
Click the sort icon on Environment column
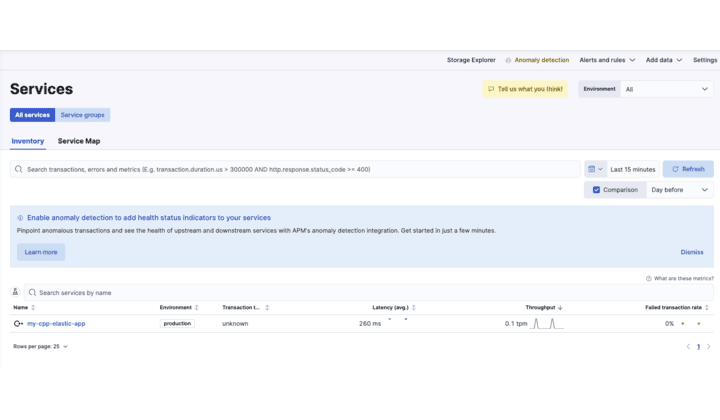196,308
